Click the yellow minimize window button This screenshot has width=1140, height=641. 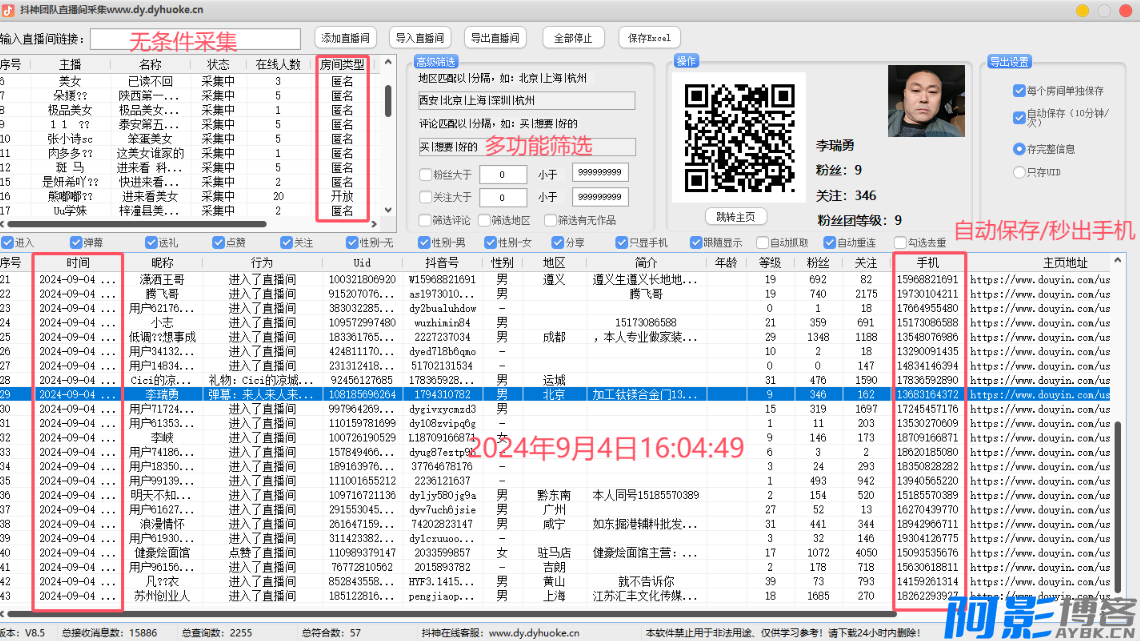pyautogui.click(x=1083, y=10)
